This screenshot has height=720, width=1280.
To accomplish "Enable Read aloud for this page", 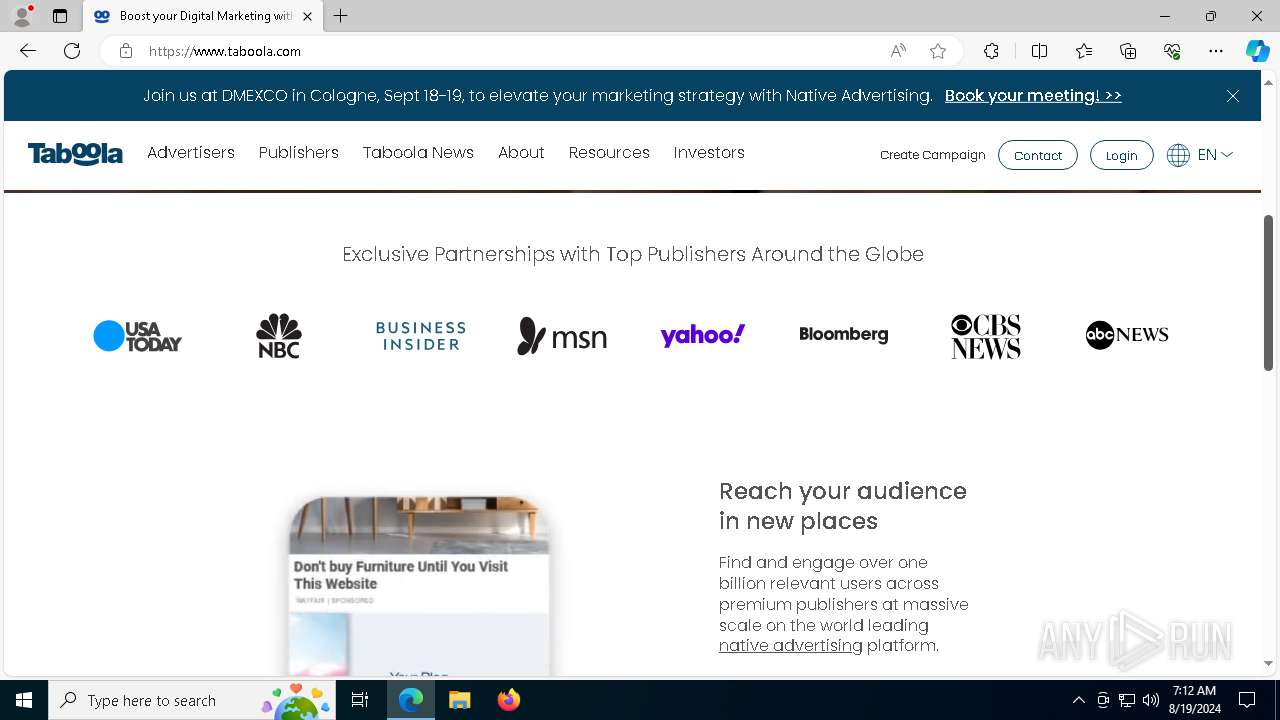I will [898, 51].
